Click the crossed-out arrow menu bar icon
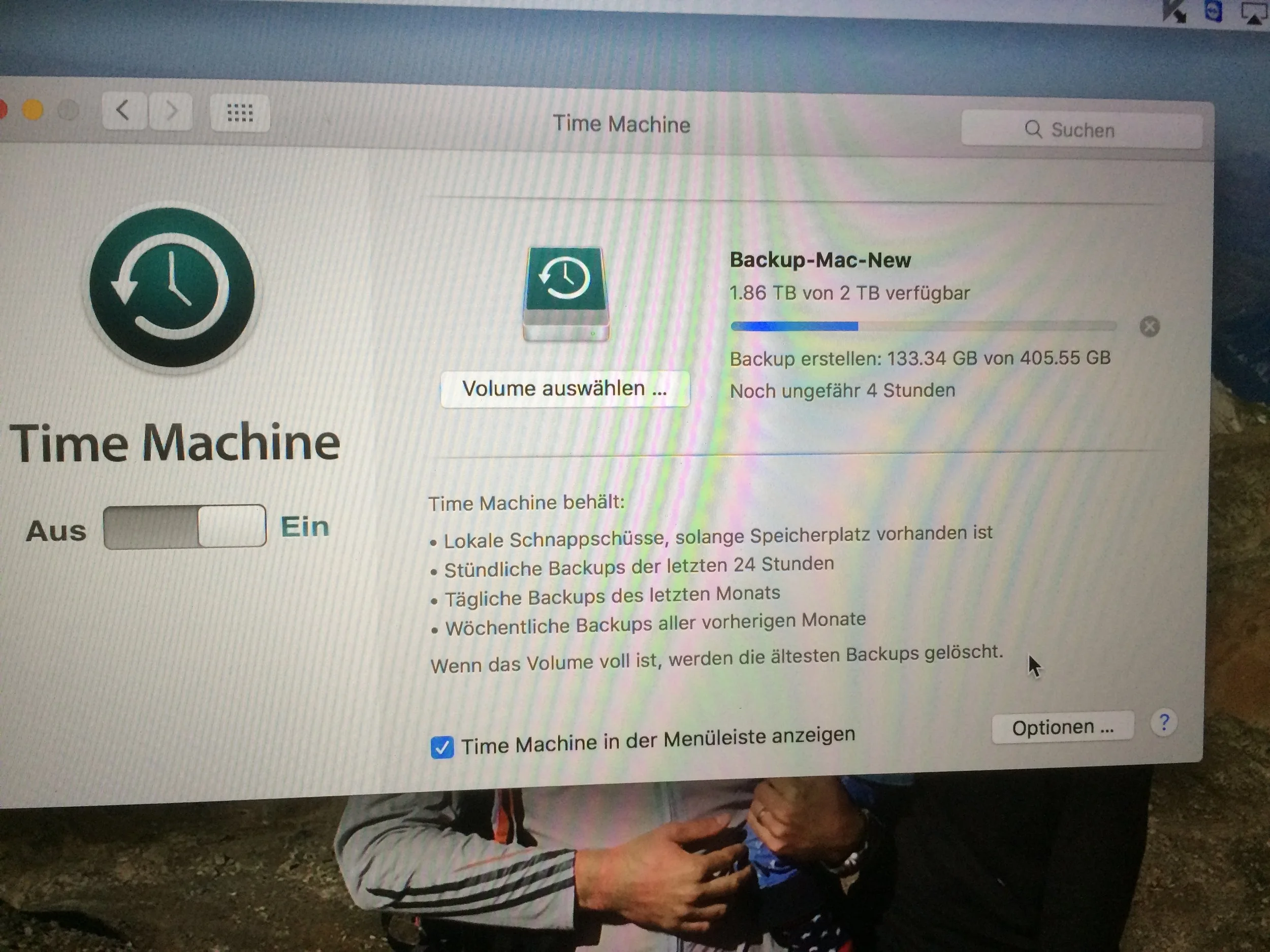The width and height of the screenshot is (1270, 952). [x=1173, y=12]
